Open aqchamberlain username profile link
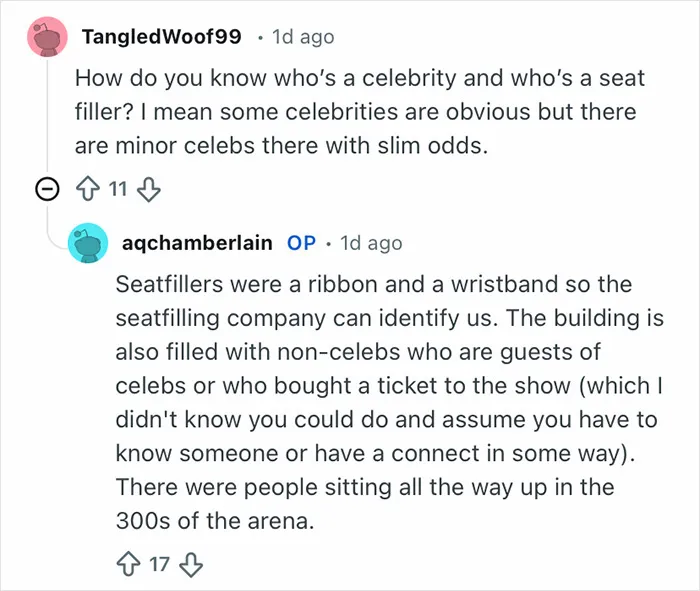 click(197, 243)
